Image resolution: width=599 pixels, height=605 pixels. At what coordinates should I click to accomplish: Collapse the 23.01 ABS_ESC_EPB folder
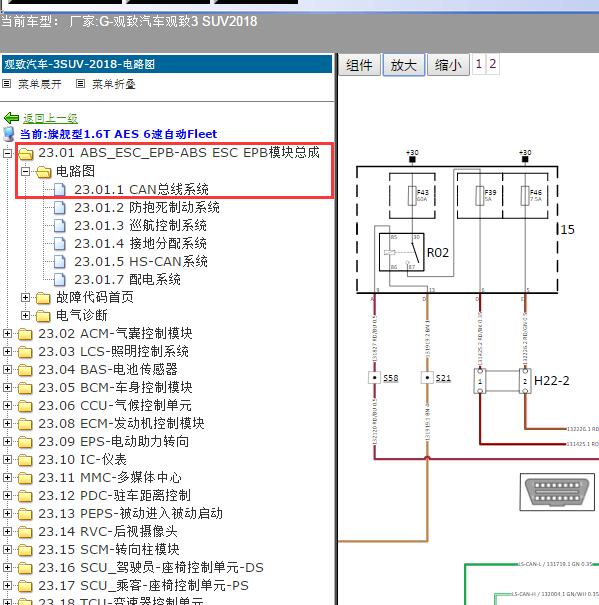pos(7,154)
